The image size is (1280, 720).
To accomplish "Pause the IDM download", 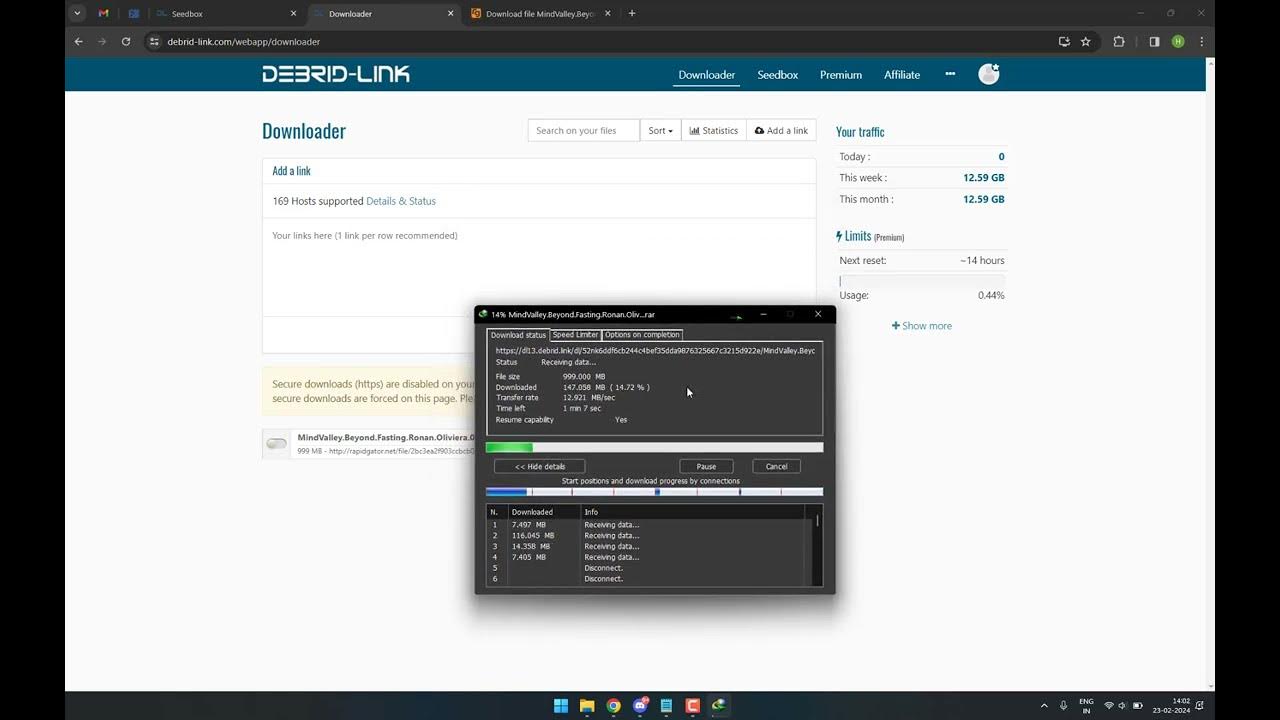I will pos(706,466).
